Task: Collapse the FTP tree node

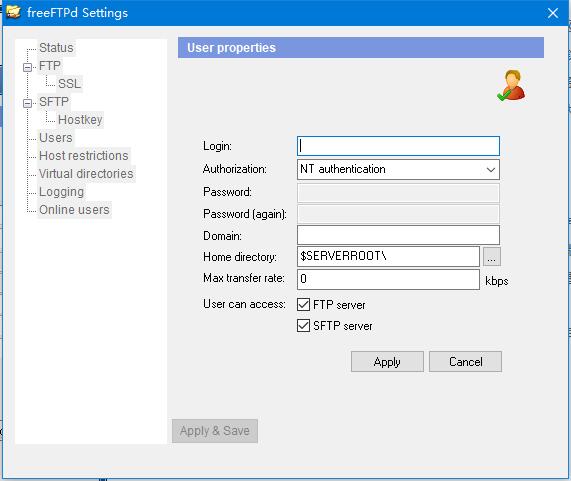Action: point(27,67)
